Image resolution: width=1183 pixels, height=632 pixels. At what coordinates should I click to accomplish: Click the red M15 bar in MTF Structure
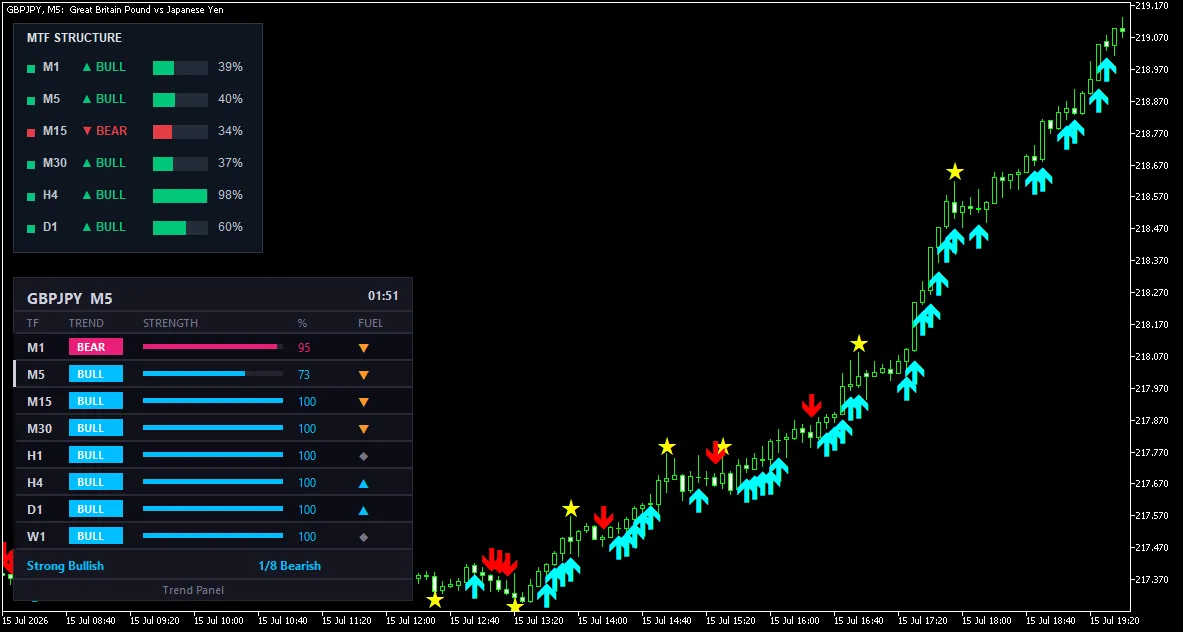(x=163, y=132)
